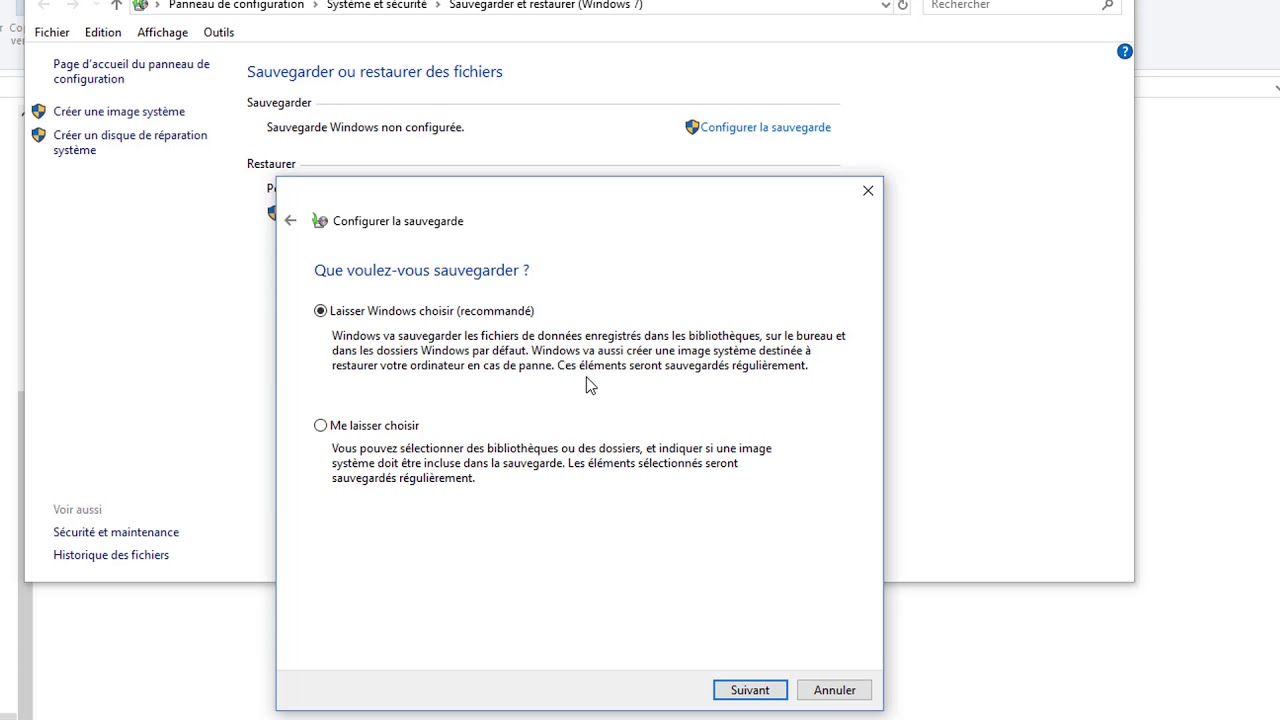Click the blue help question mark icon
The image size is (1280, 720).
(1124, 51)
